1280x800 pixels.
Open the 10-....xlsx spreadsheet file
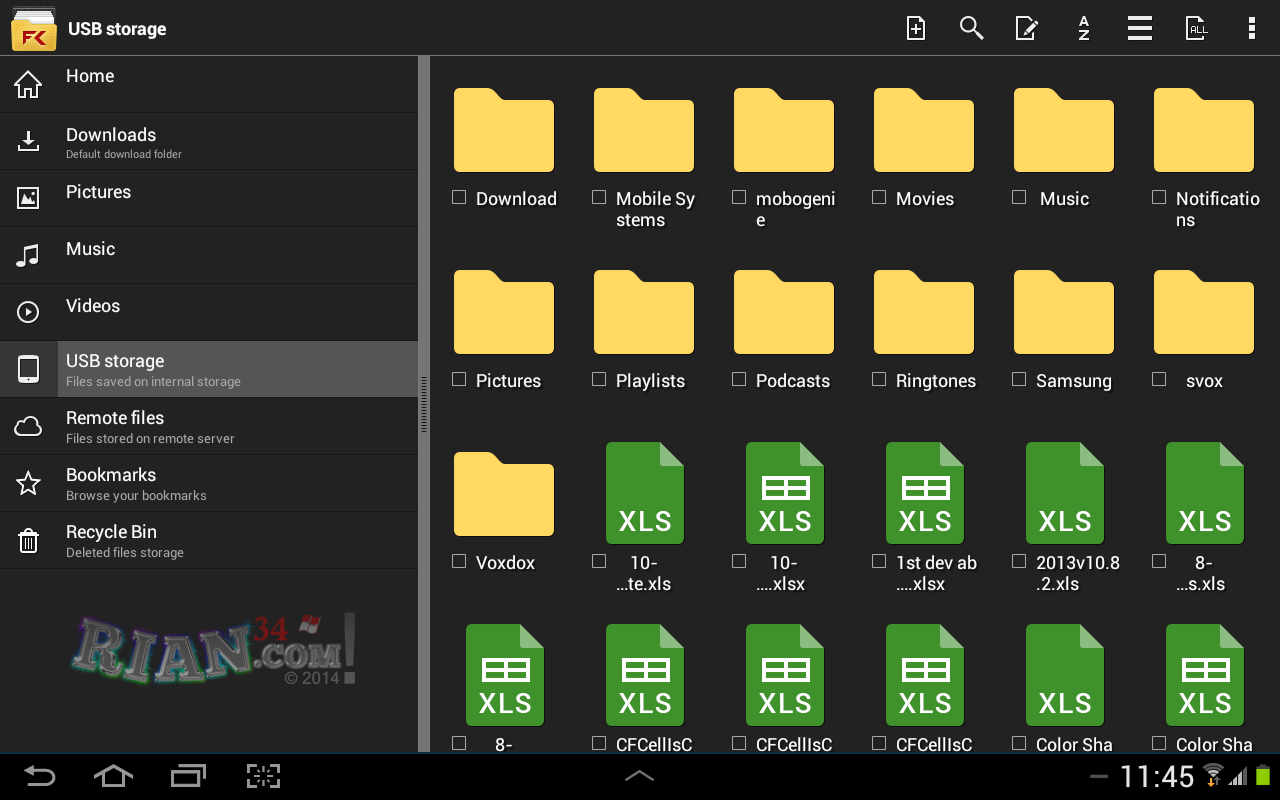pos(784,493)
